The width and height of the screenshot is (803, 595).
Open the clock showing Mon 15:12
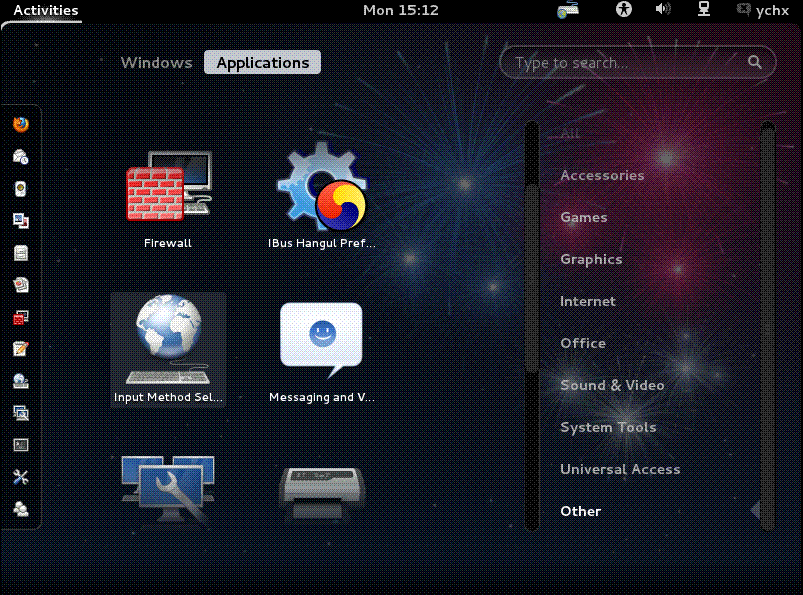[400, 10]
